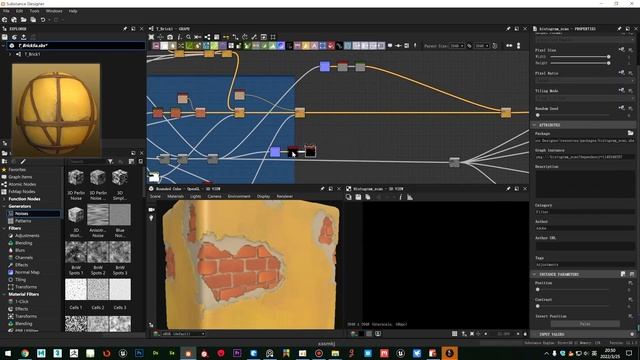Screen dimensions: 640x360
Task: Click the Description text field
Action: (x=584, y=184)
